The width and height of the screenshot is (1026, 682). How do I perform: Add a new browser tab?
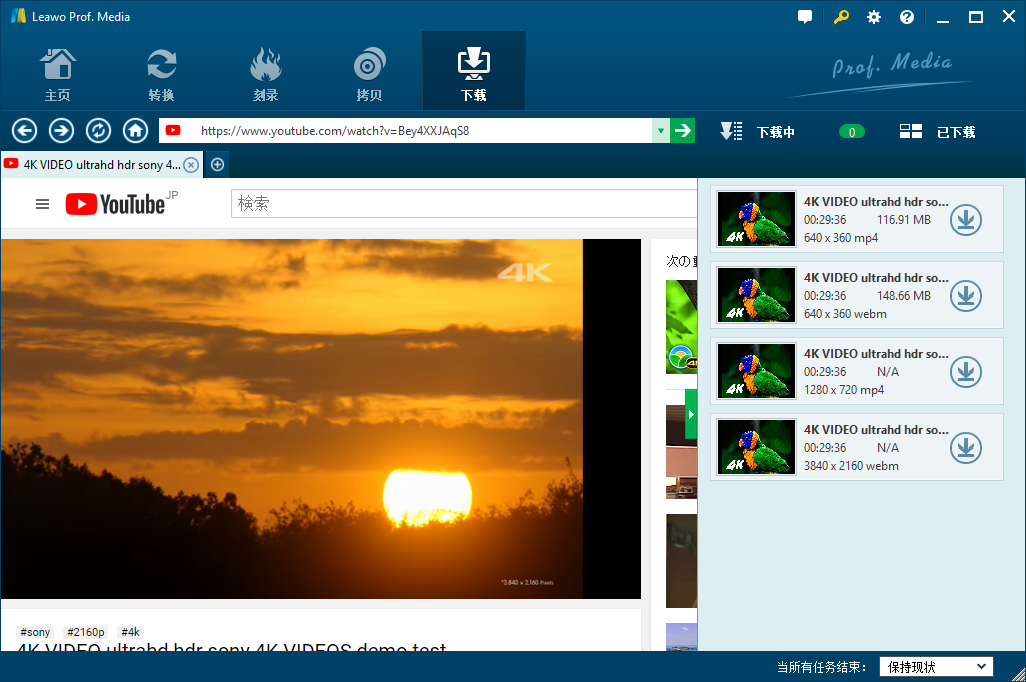[x=217, y=165]
